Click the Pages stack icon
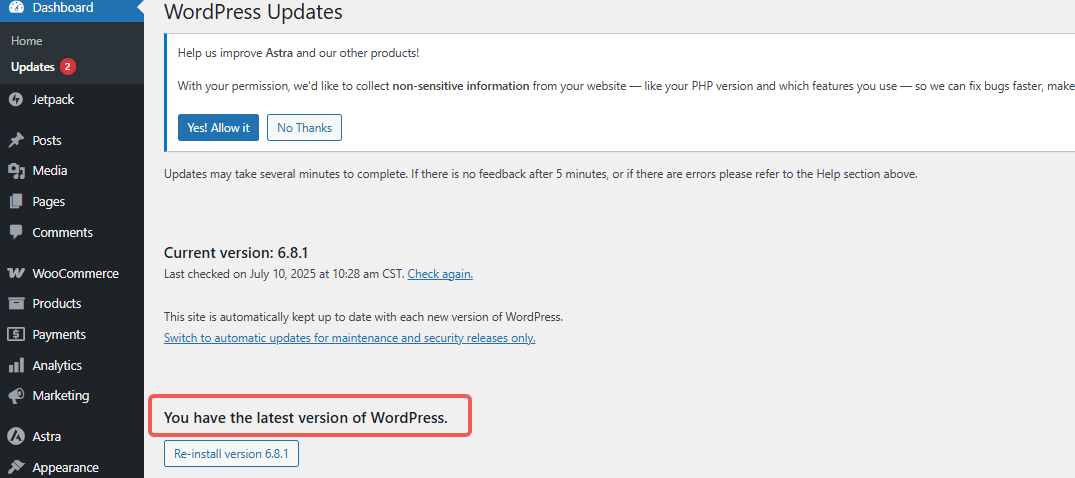This screenshot has width=1075, height=478. click(x=16, y=201)
